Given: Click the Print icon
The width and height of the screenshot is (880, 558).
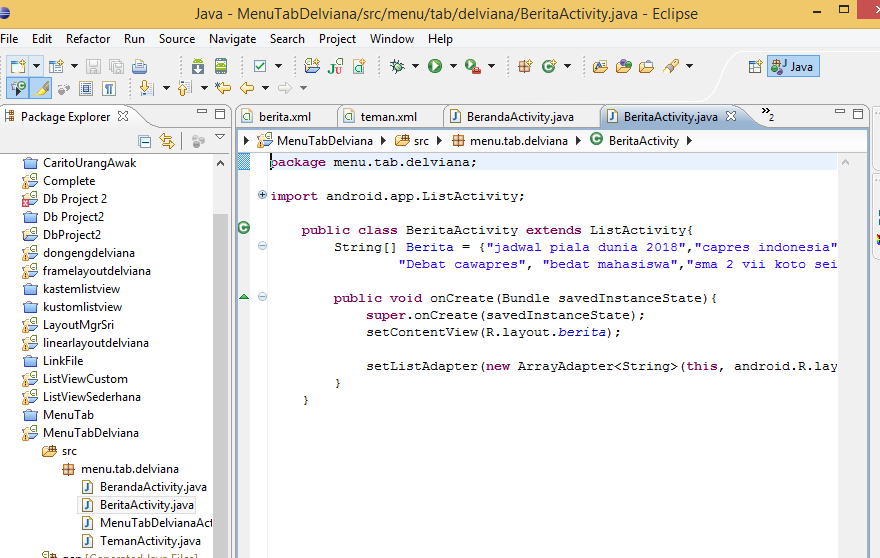Looking at the screenshot, I should [140, 66].
